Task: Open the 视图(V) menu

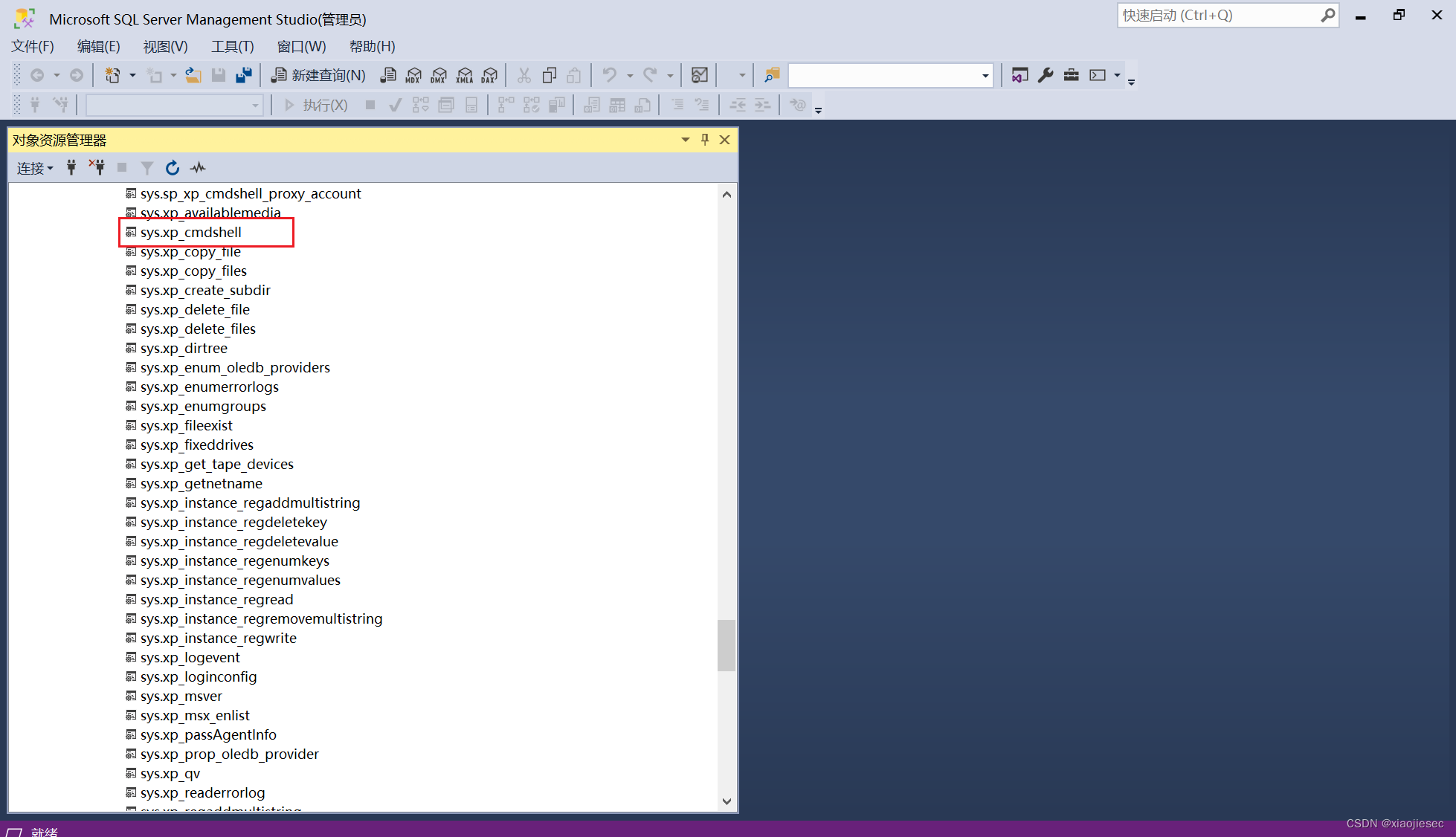Action: click(x=165, y=46)
